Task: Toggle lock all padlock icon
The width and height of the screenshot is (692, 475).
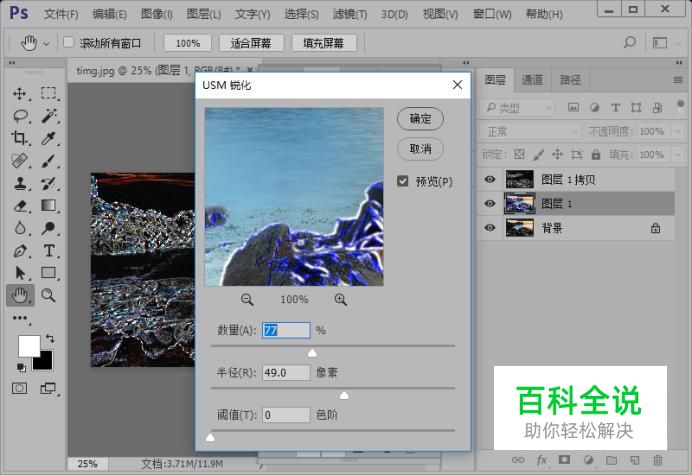Action: pos(596,155)
